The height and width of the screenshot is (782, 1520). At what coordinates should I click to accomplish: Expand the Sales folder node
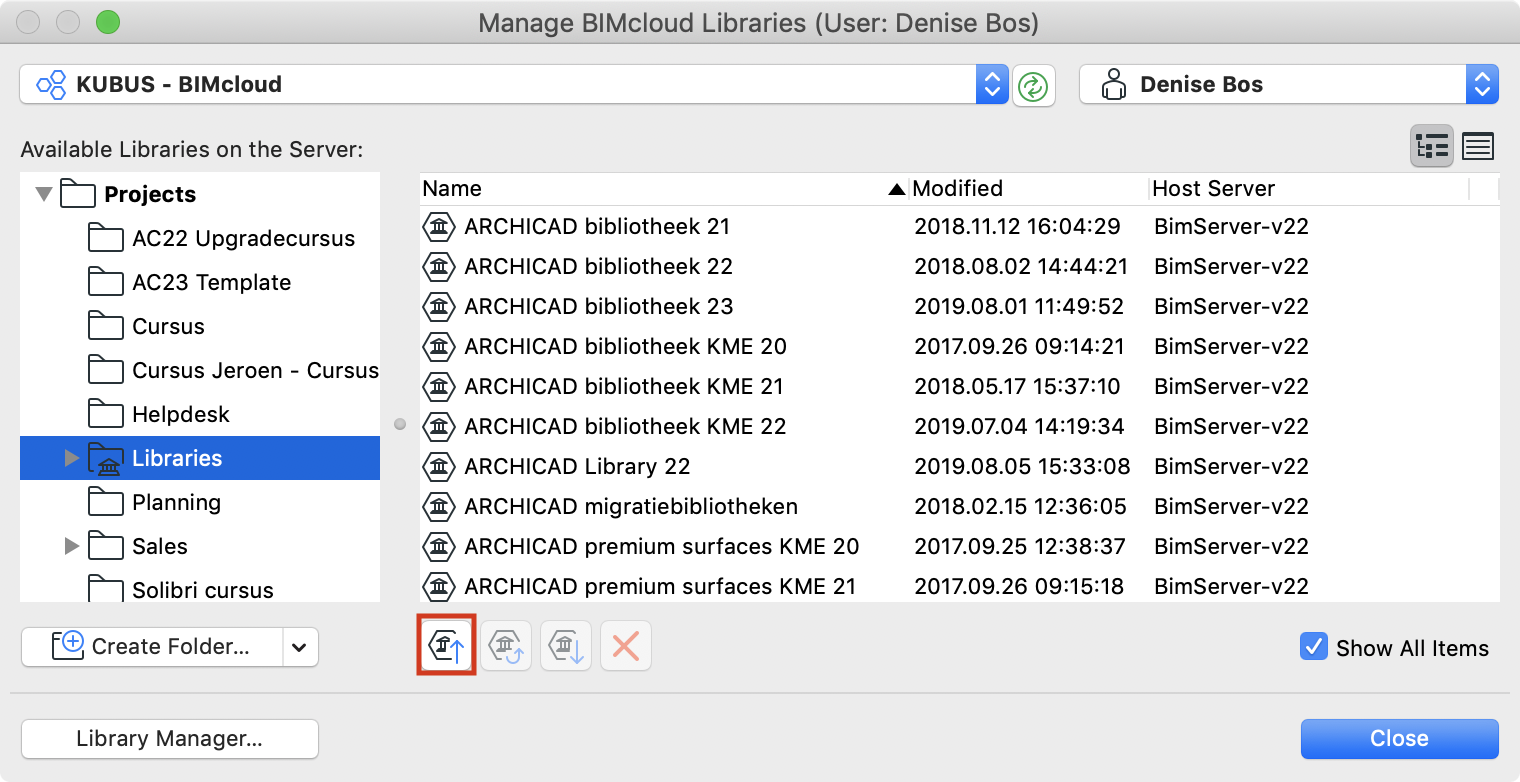71,546
